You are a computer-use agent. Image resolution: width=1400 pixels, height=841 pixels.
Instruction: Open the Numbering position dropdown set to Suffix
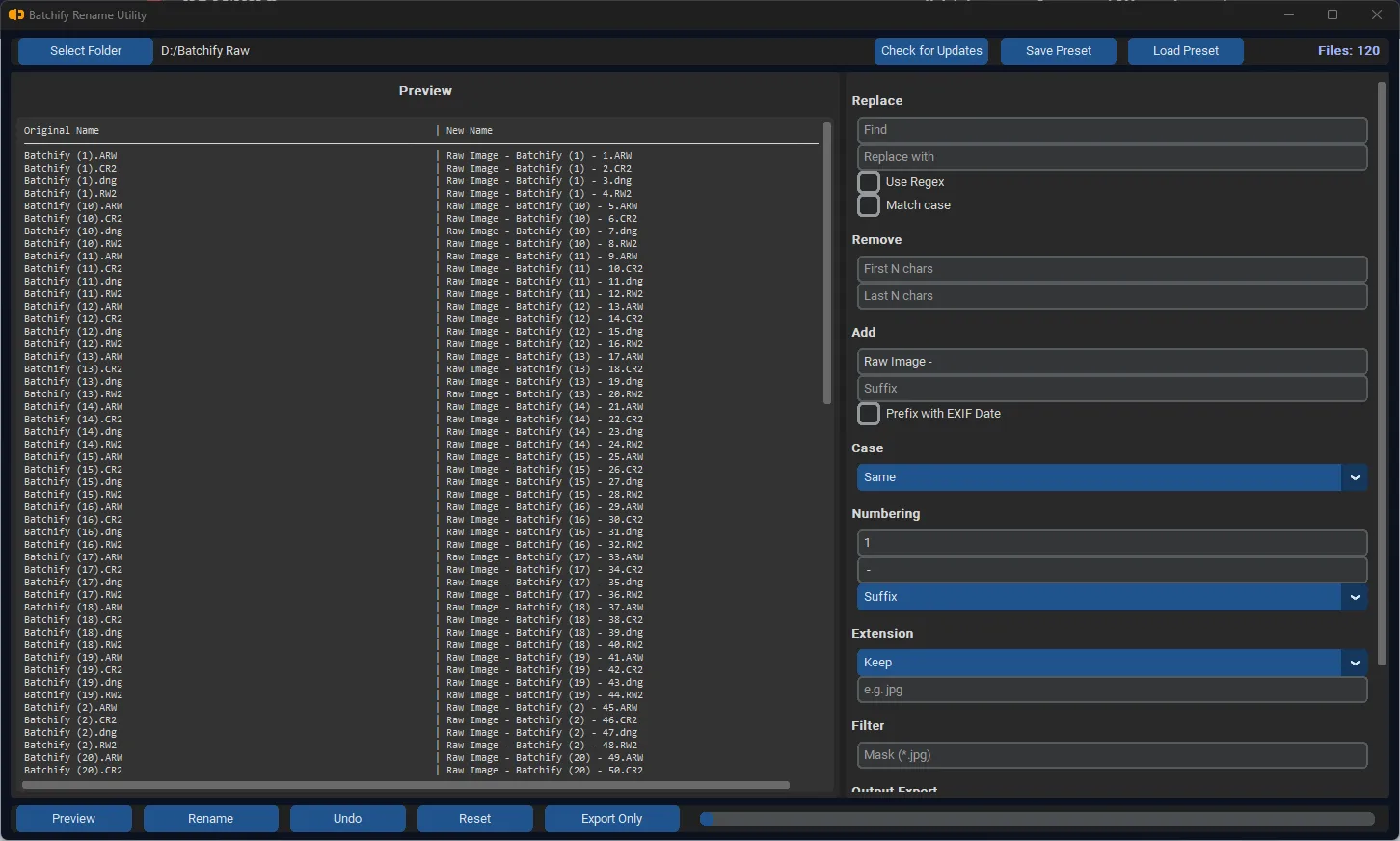tap(1111, 597)
